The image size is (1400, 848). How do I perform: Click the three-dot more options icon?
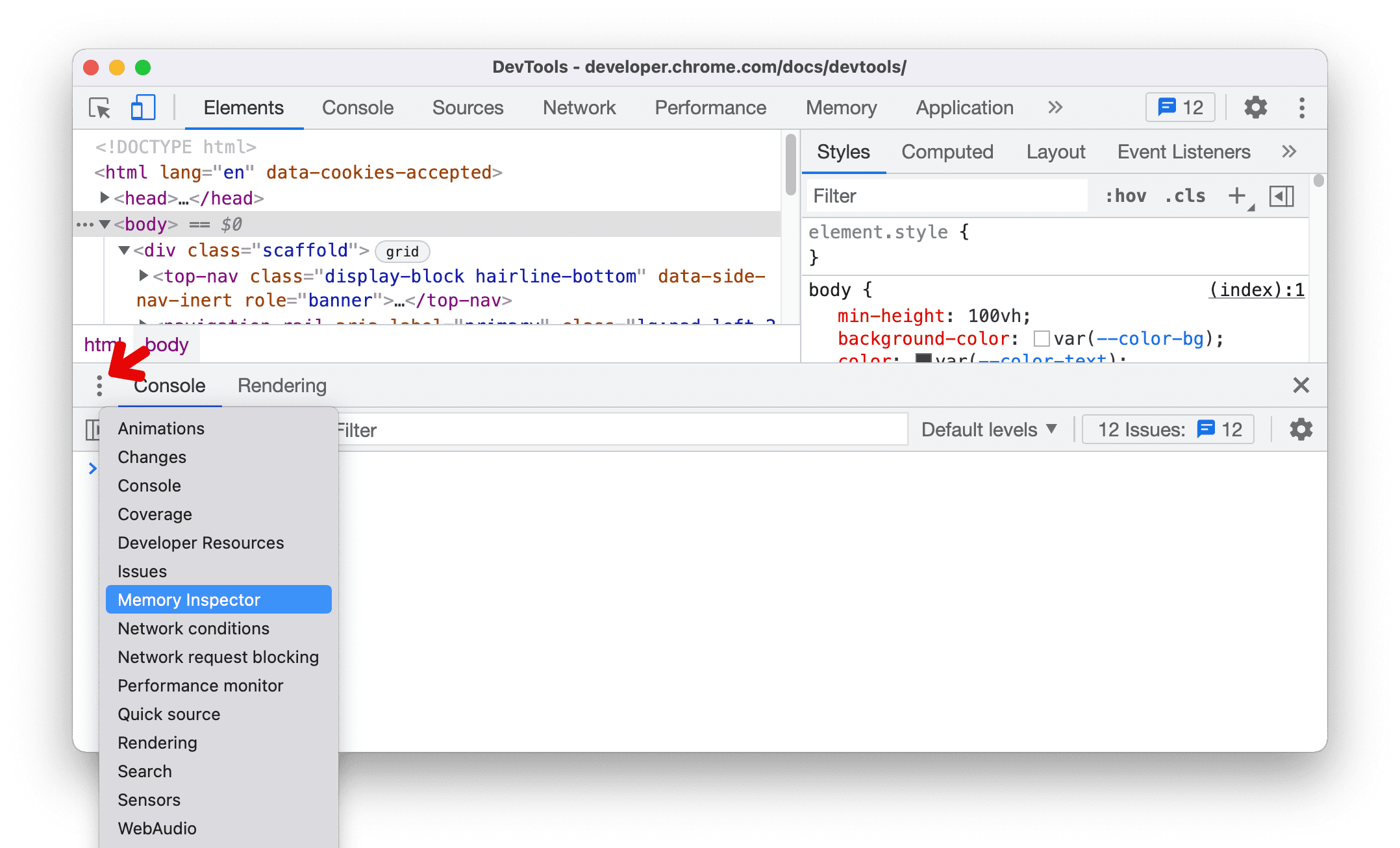pos(100,385)
